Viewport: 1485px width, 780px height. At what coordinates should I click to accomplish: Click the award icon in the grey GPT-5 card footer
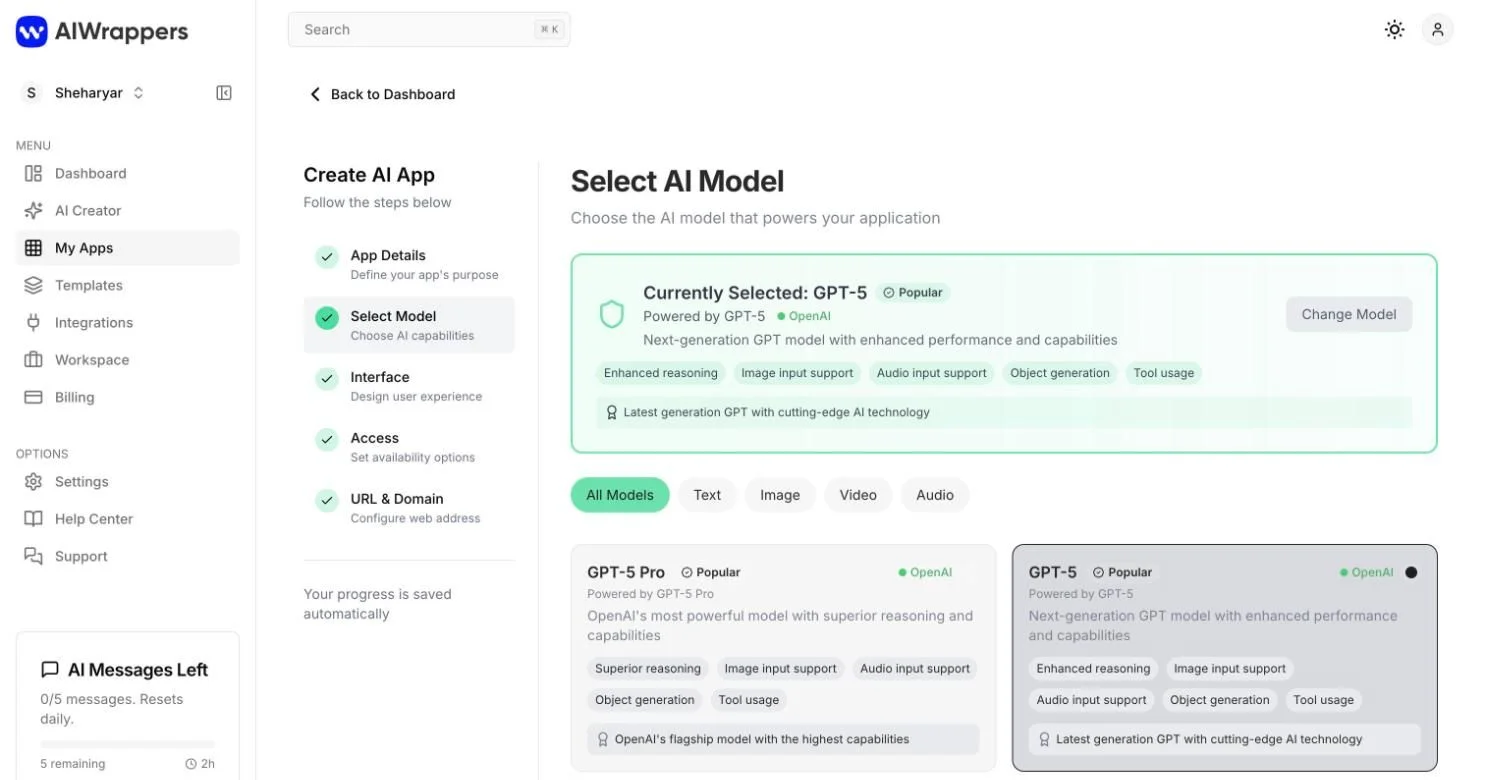point(1044,740)
